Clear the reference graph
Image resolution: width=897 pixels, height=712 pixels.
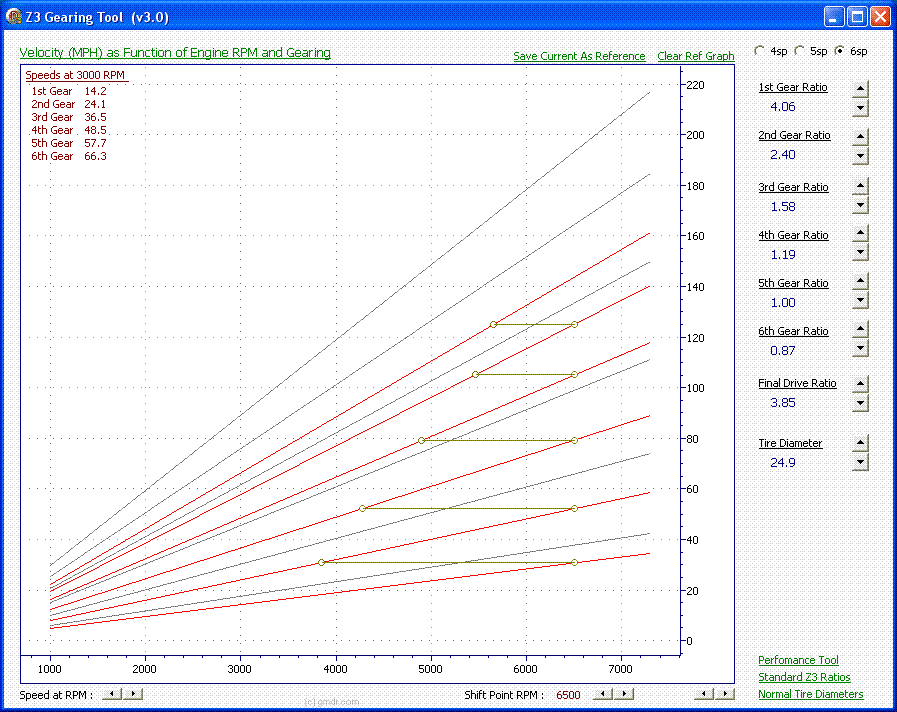click(695, 56)
